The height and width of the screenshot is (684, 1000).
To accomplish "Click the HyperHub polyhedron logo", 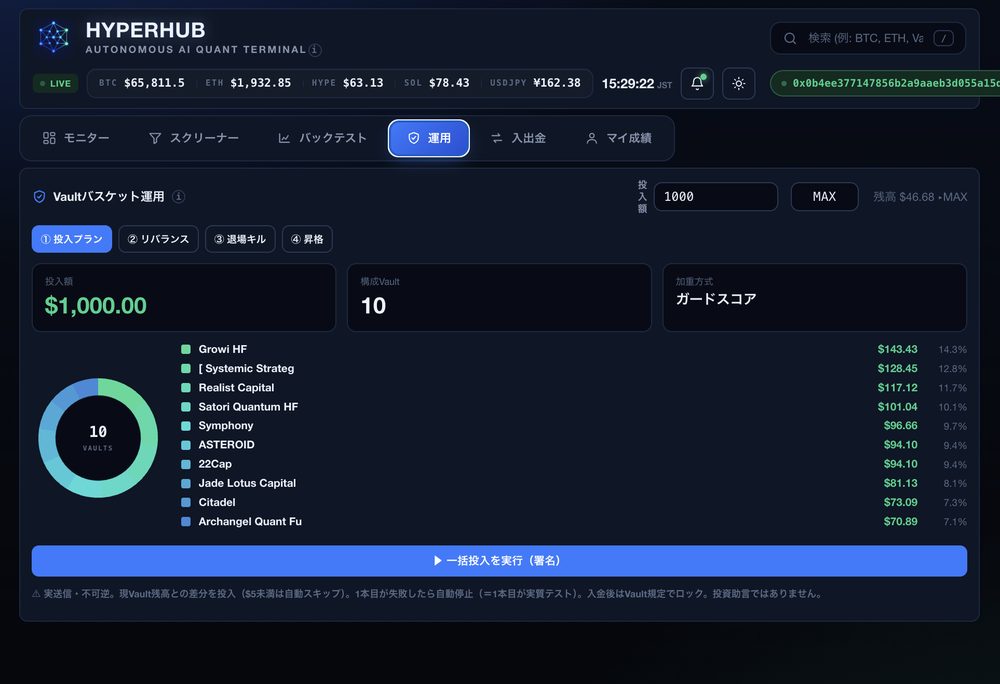I will (x=54, y=36).
